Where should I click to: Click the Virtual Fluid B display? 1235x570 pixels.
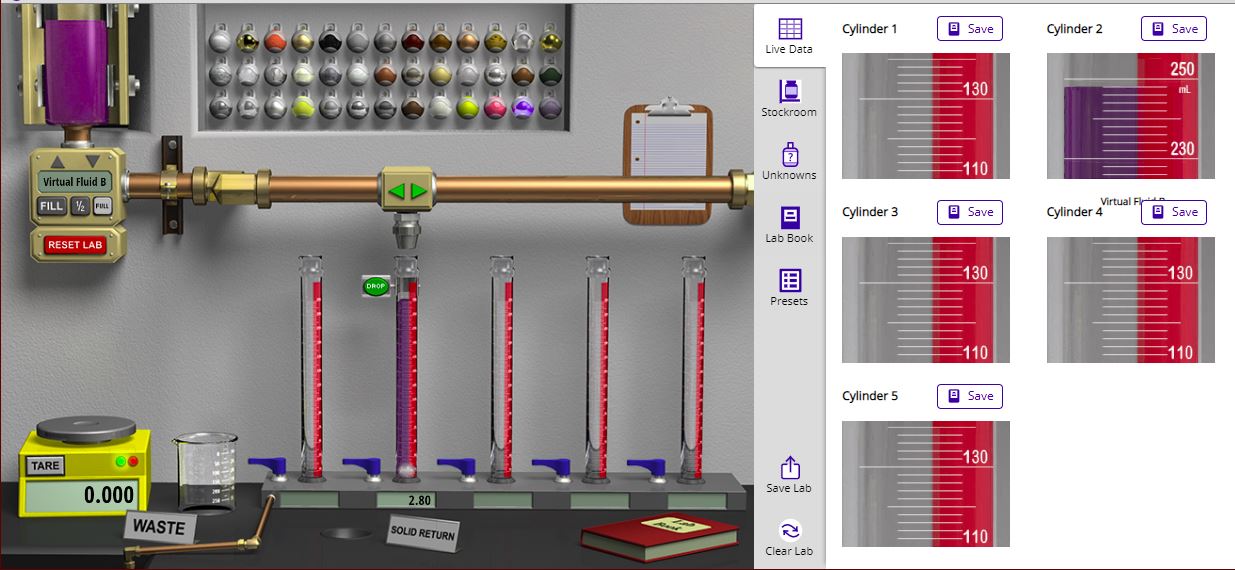click(x=75, y=182)
